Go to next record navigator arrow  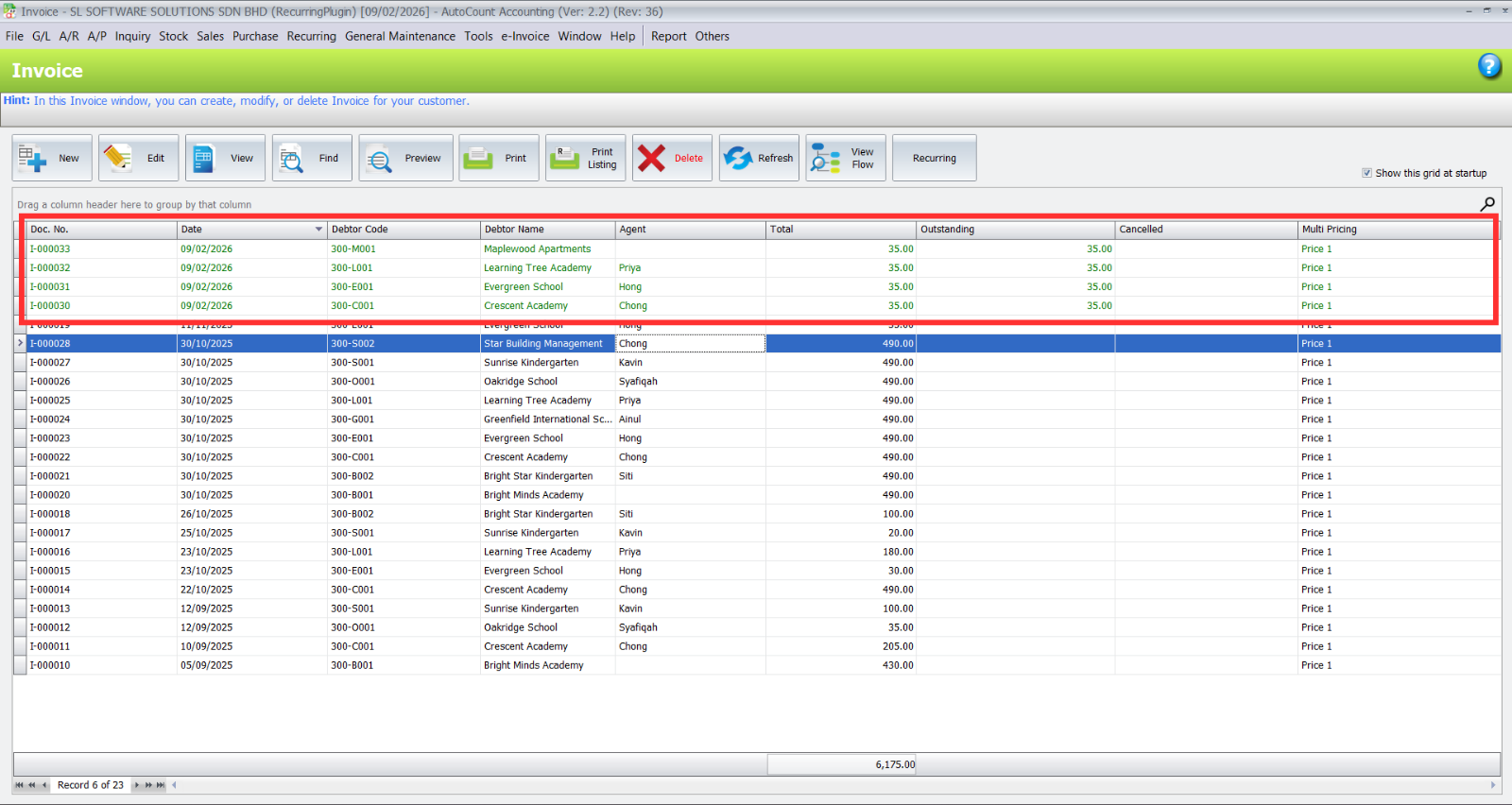click(136, 785)
